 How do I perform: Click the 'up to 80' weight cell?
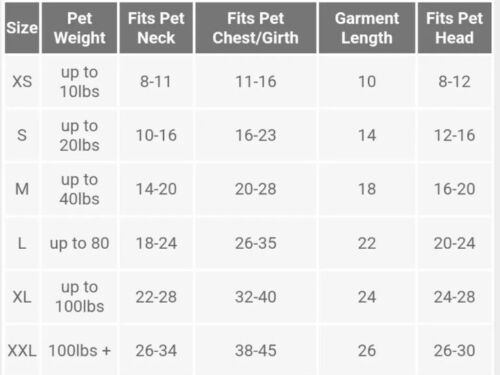79,243
